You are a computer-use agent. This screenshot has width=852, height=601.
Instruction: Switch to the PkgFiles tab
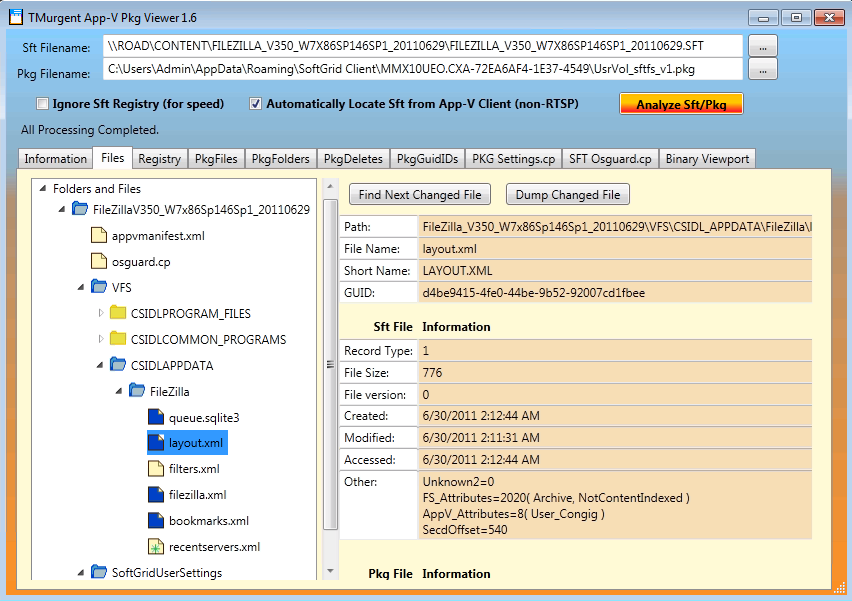click(x=216, y=159)
